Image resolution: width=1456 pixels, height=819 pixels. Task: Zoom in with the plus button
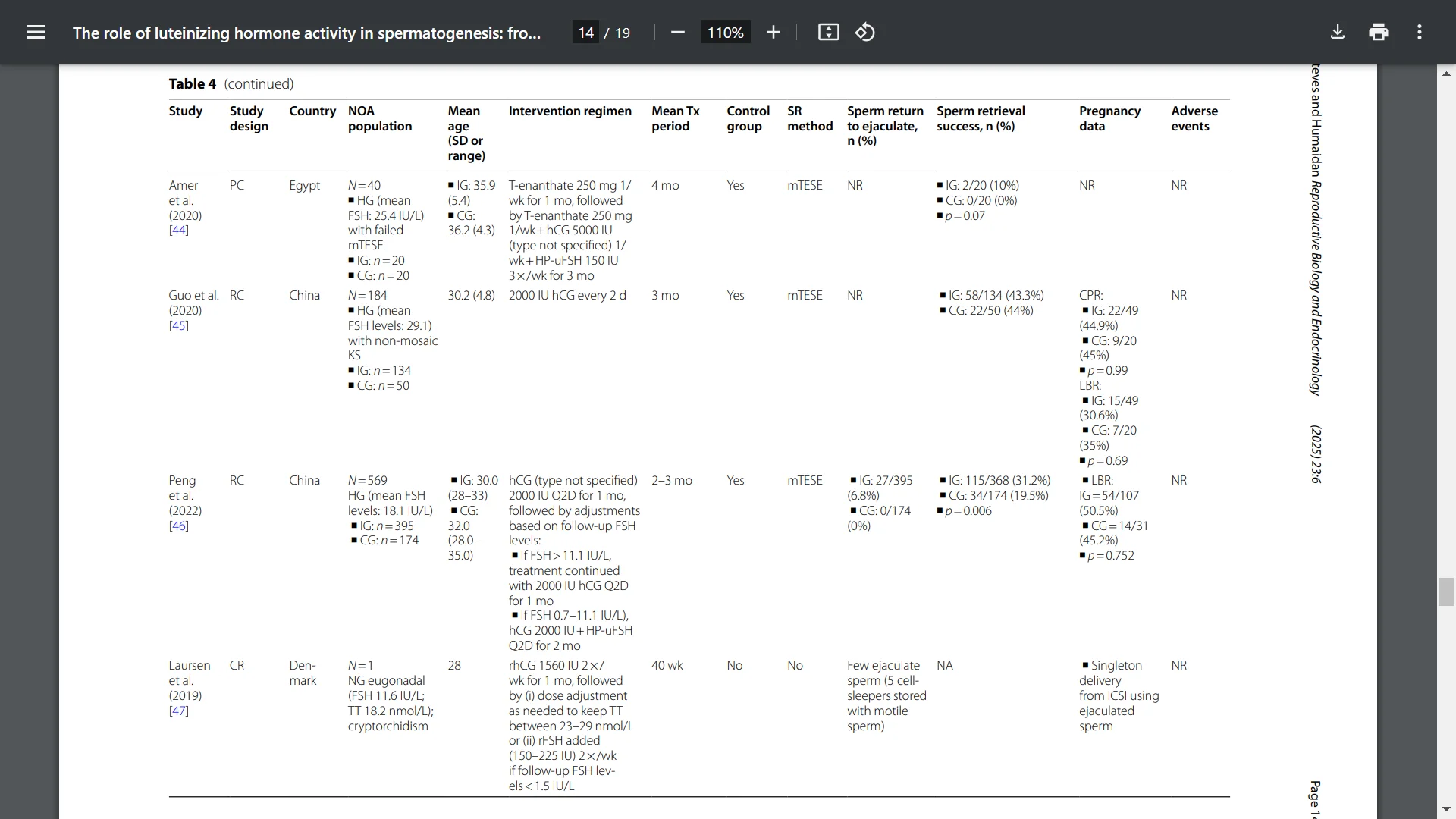[x=773, y=32]
